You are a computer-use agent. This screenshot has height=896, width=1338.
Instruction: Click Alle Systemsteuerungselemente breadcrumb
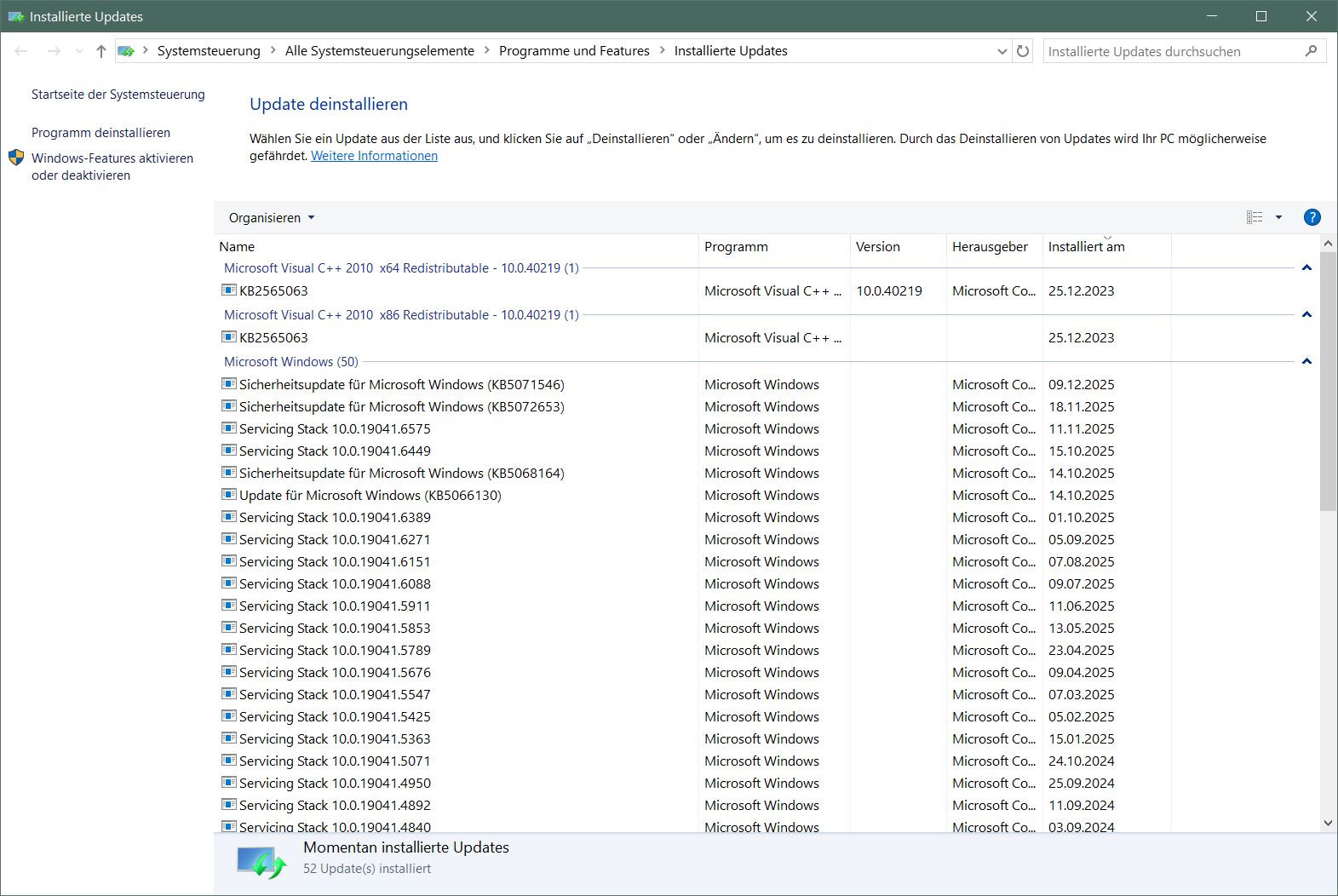coord(380,51)
